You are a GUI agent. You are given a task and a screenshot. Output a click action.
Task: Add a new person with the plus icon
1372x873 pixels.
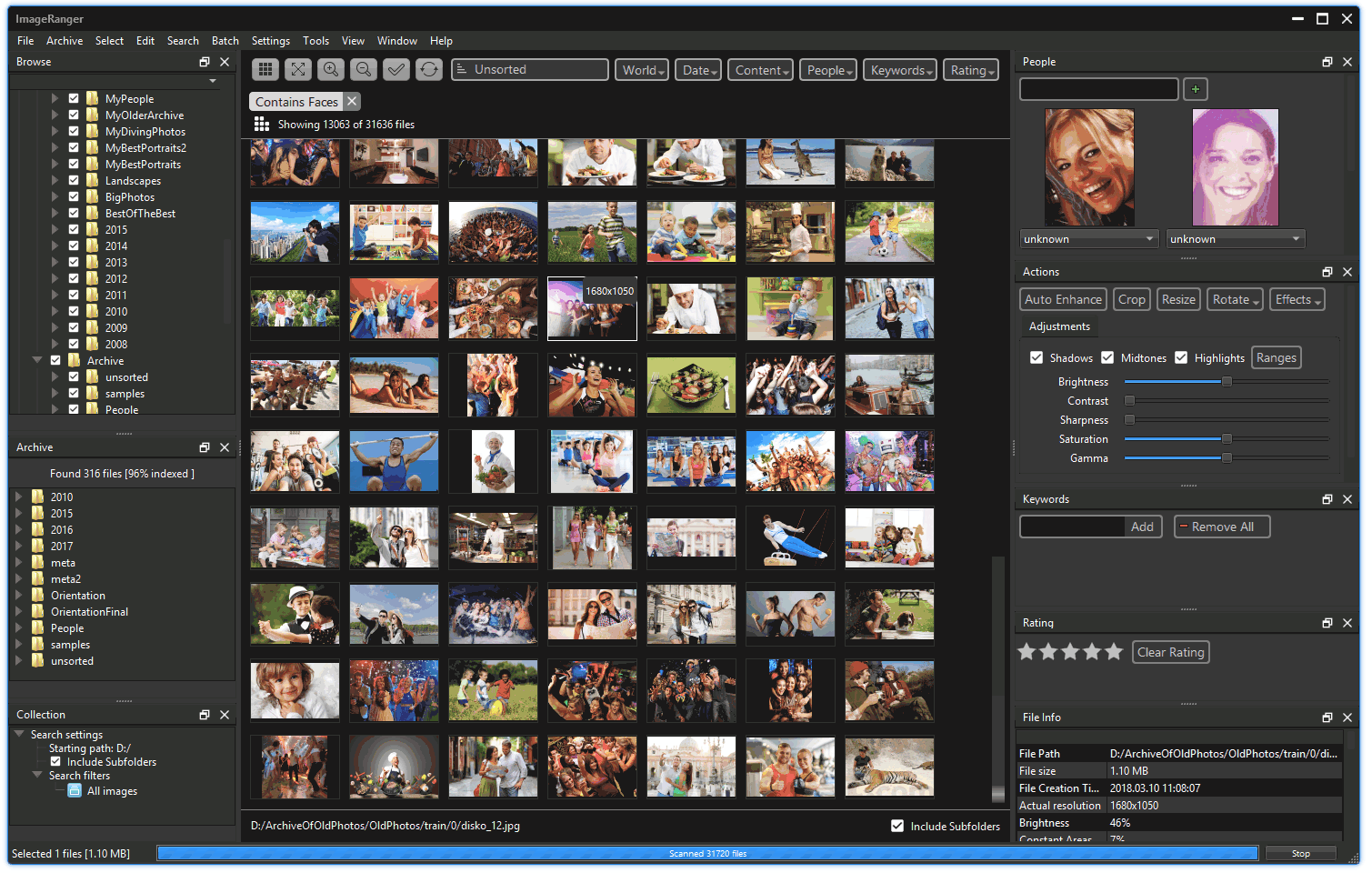coord(1195,89)
